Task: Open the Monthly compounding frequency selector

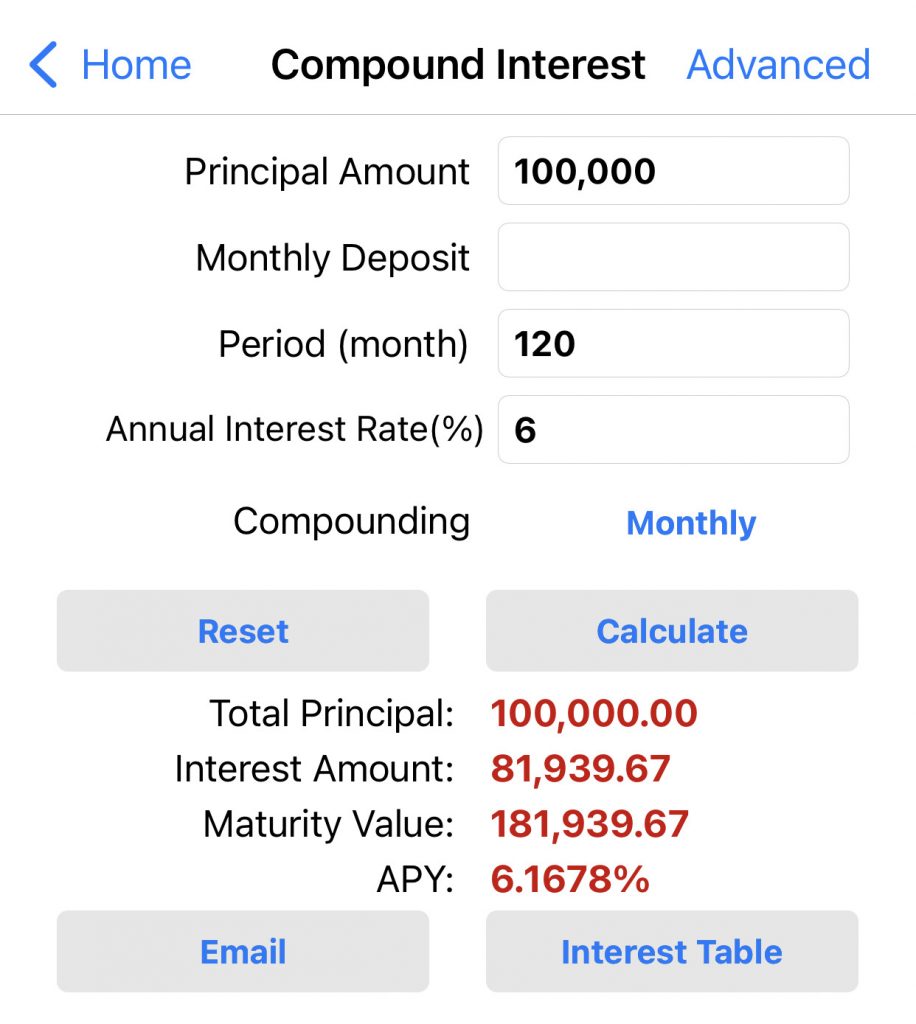Action: click(x=691, y=523)
